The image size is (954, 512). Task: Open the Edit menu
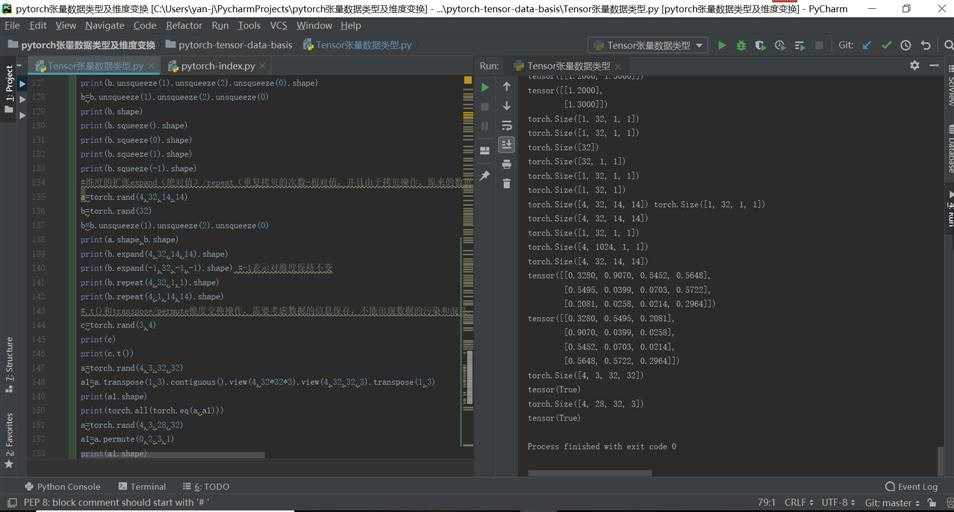(x=38, y=26)
